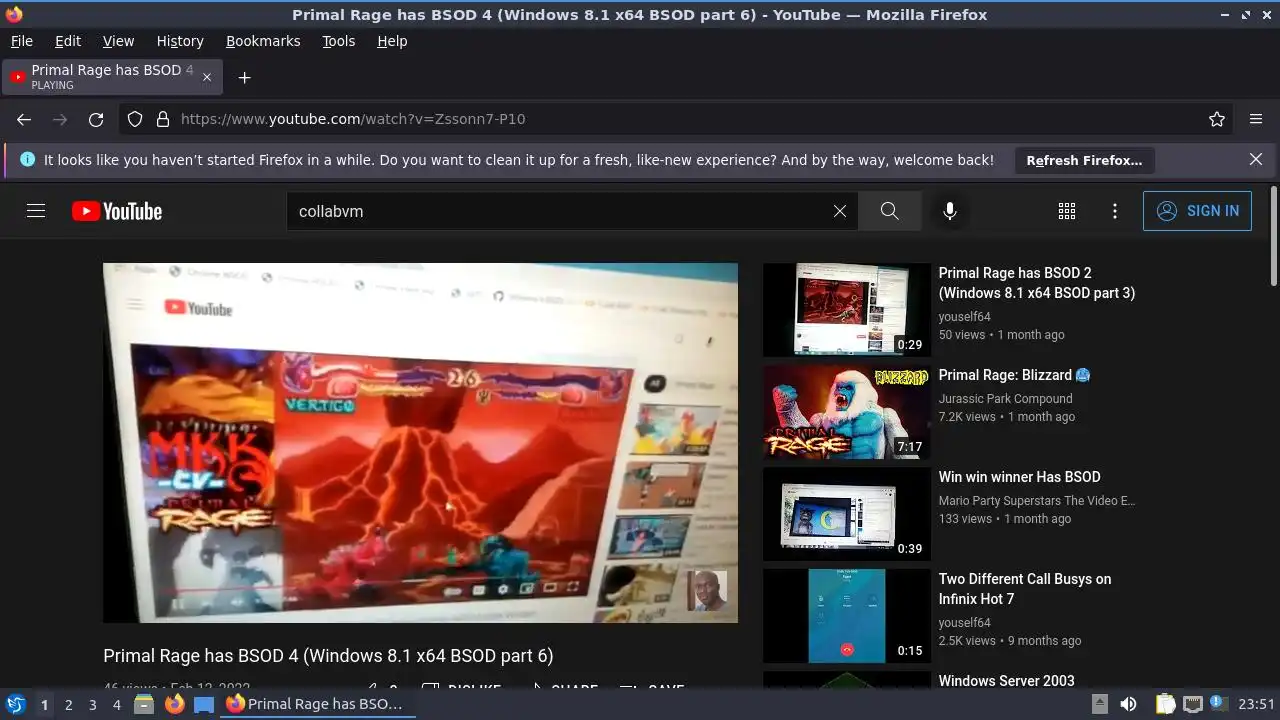The height and width of the screenshot is (720, 1280).
Task: Open Windows Server 2003 video title
Action: click(1006, 681)
